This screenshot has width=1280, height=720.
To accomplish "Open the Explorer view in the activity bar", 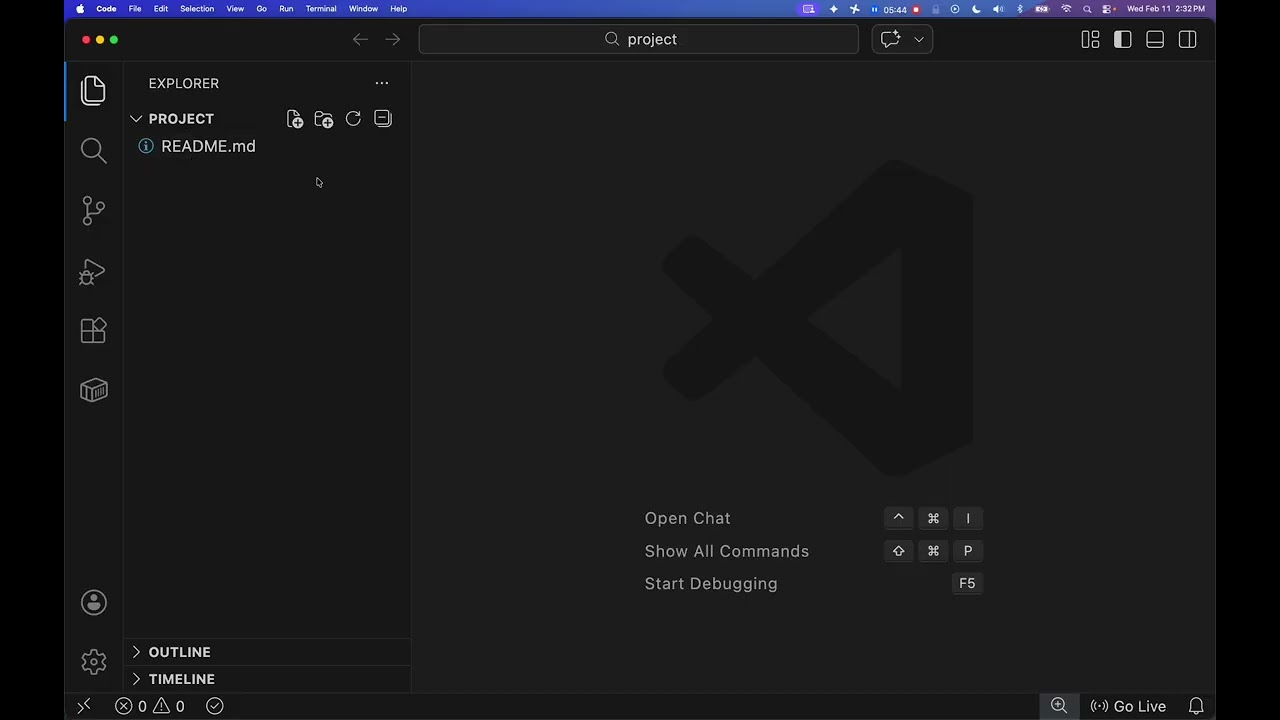I will click(x=93, y=90).
